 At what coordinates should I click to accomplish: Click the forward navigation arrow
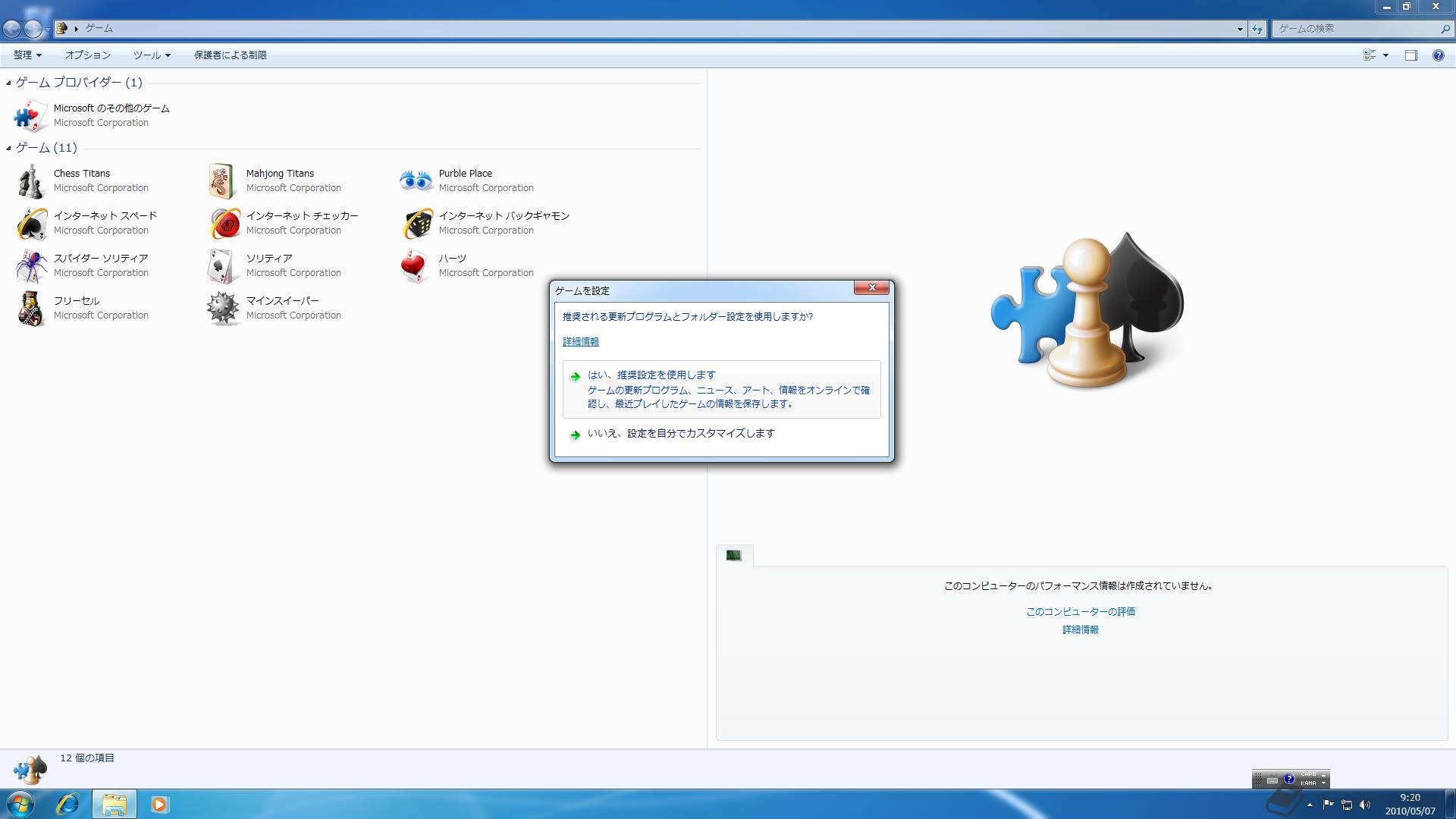pos(33,29)
